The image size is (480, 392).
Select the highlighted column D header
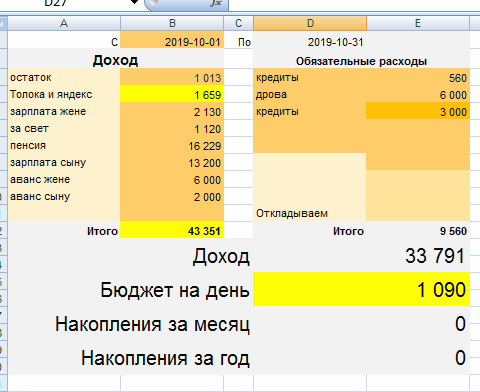click(x=310, y=23)
